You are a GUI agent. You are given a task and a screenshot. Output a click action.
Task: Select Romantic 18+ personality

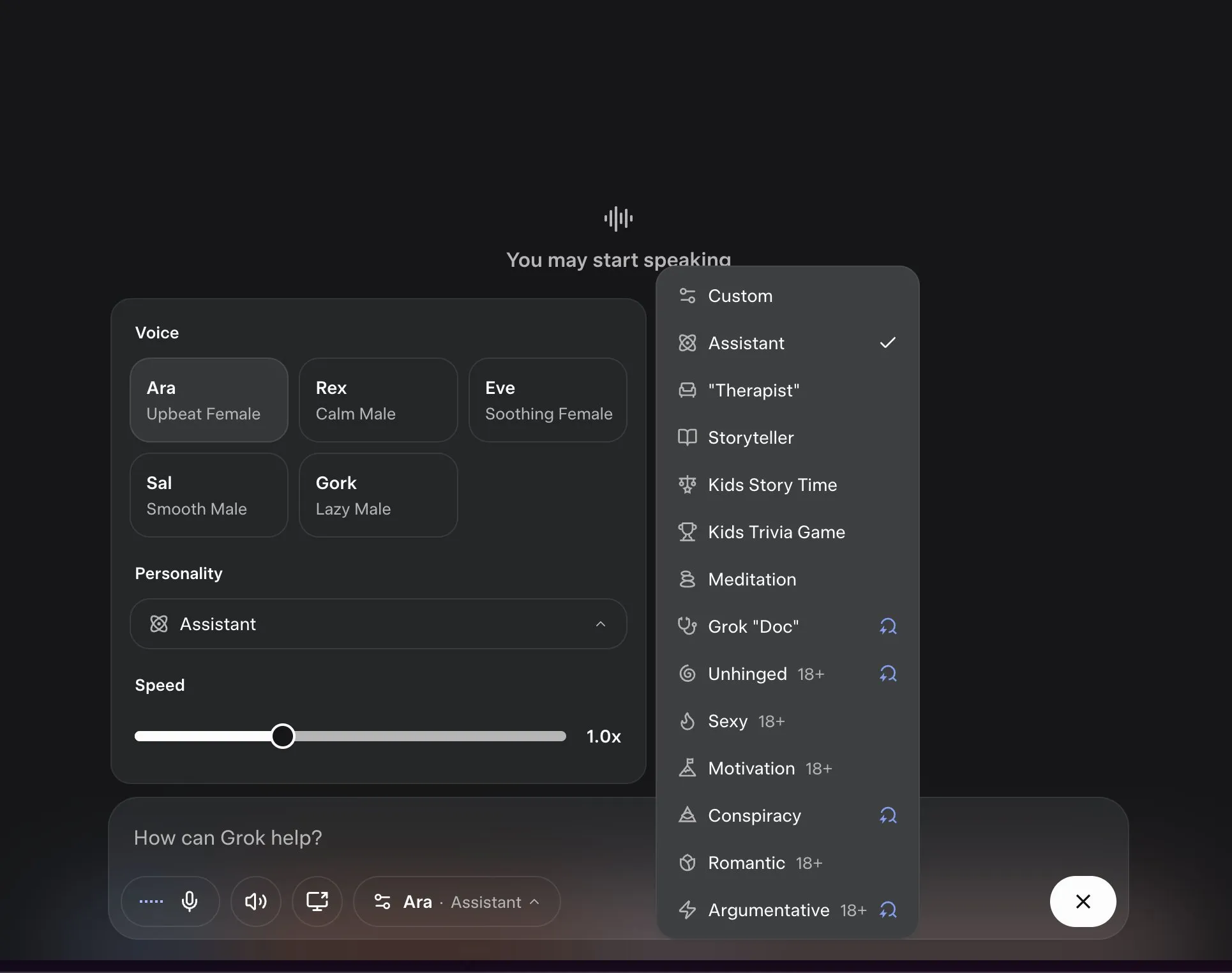[788, 863]
